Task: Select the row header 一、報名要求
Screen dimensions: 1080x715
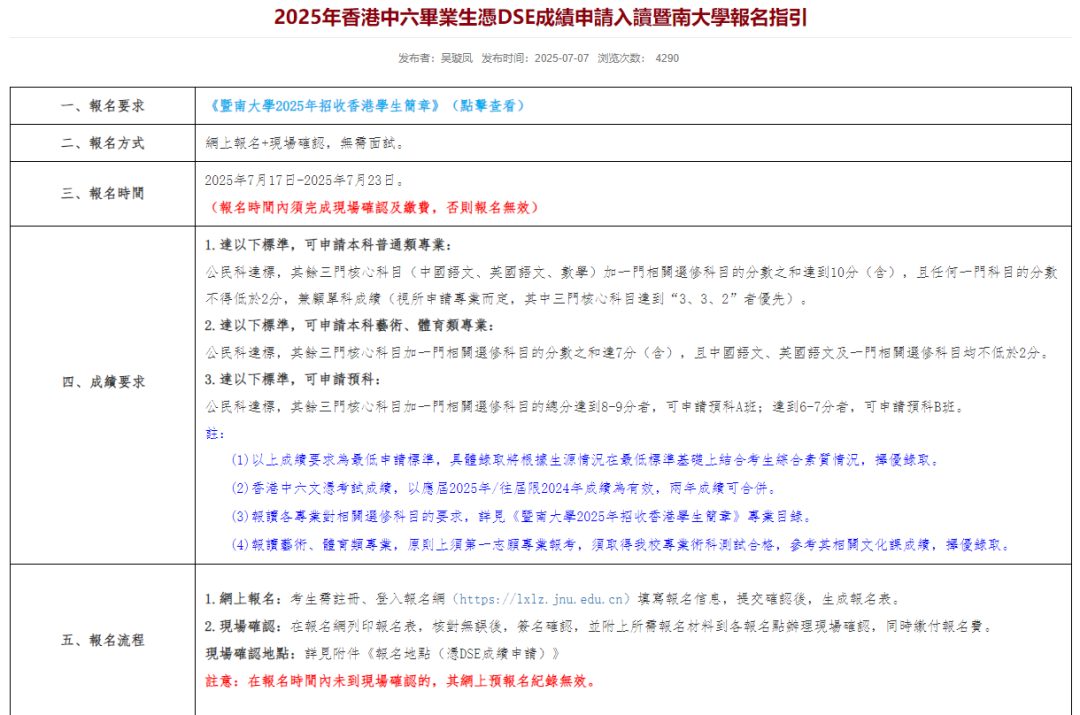Action: coord(103,105)
